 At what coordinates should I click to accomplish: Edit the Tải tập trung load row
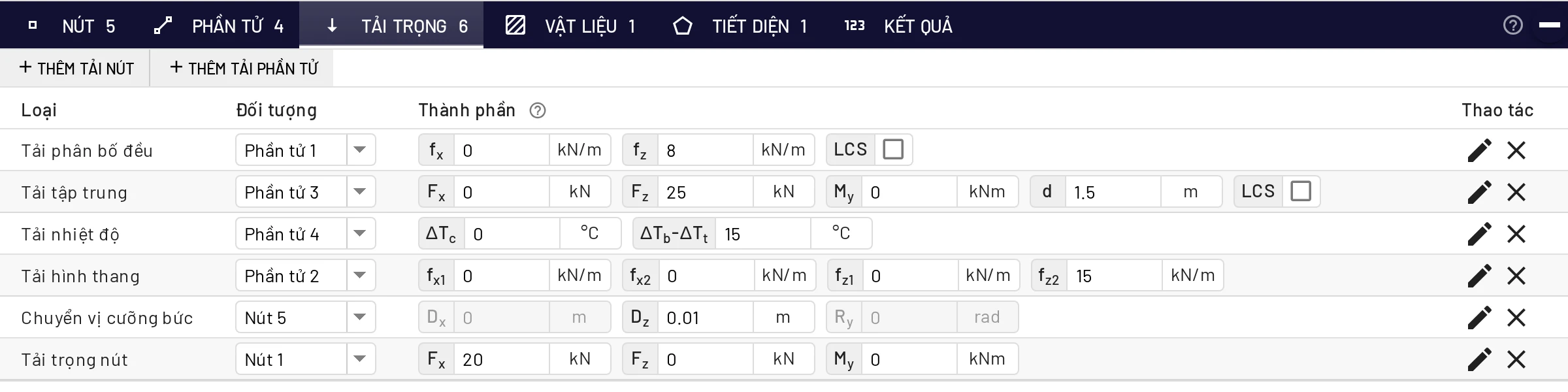coord(1479,192)
